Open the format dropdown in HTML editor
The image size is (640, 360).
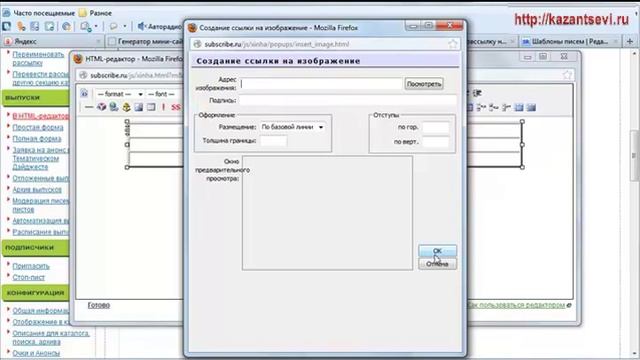click(x=120, y=94)
